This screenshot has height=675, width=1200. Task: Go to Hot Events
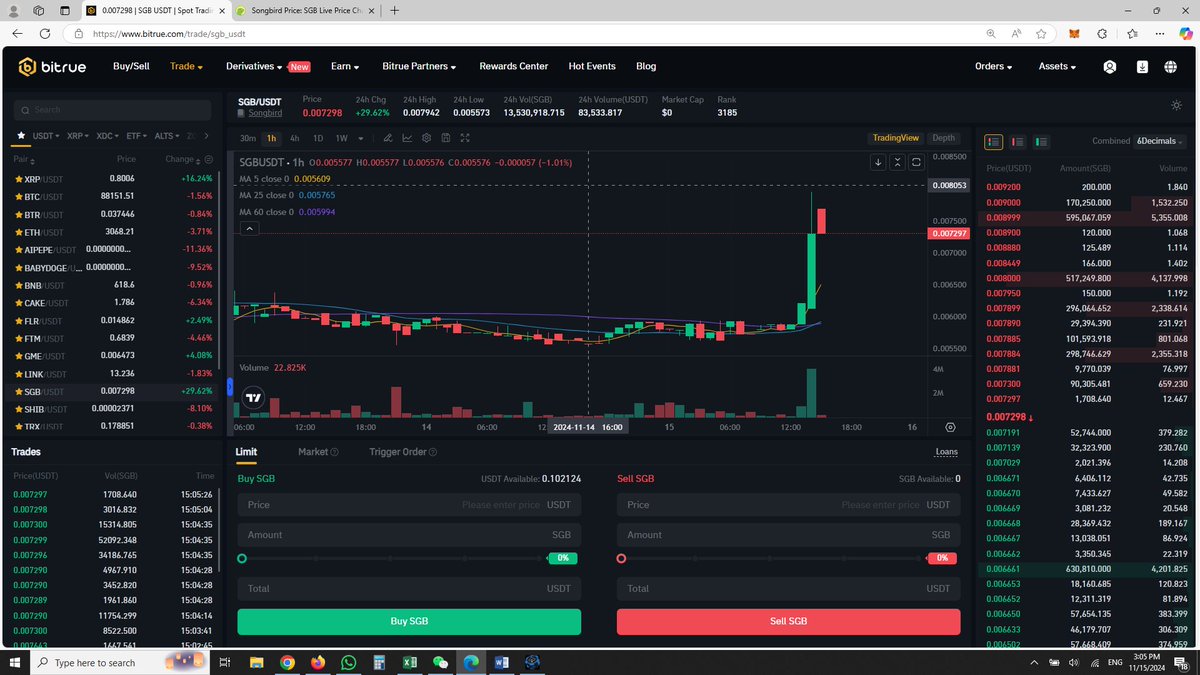click(x=592, y=66)
